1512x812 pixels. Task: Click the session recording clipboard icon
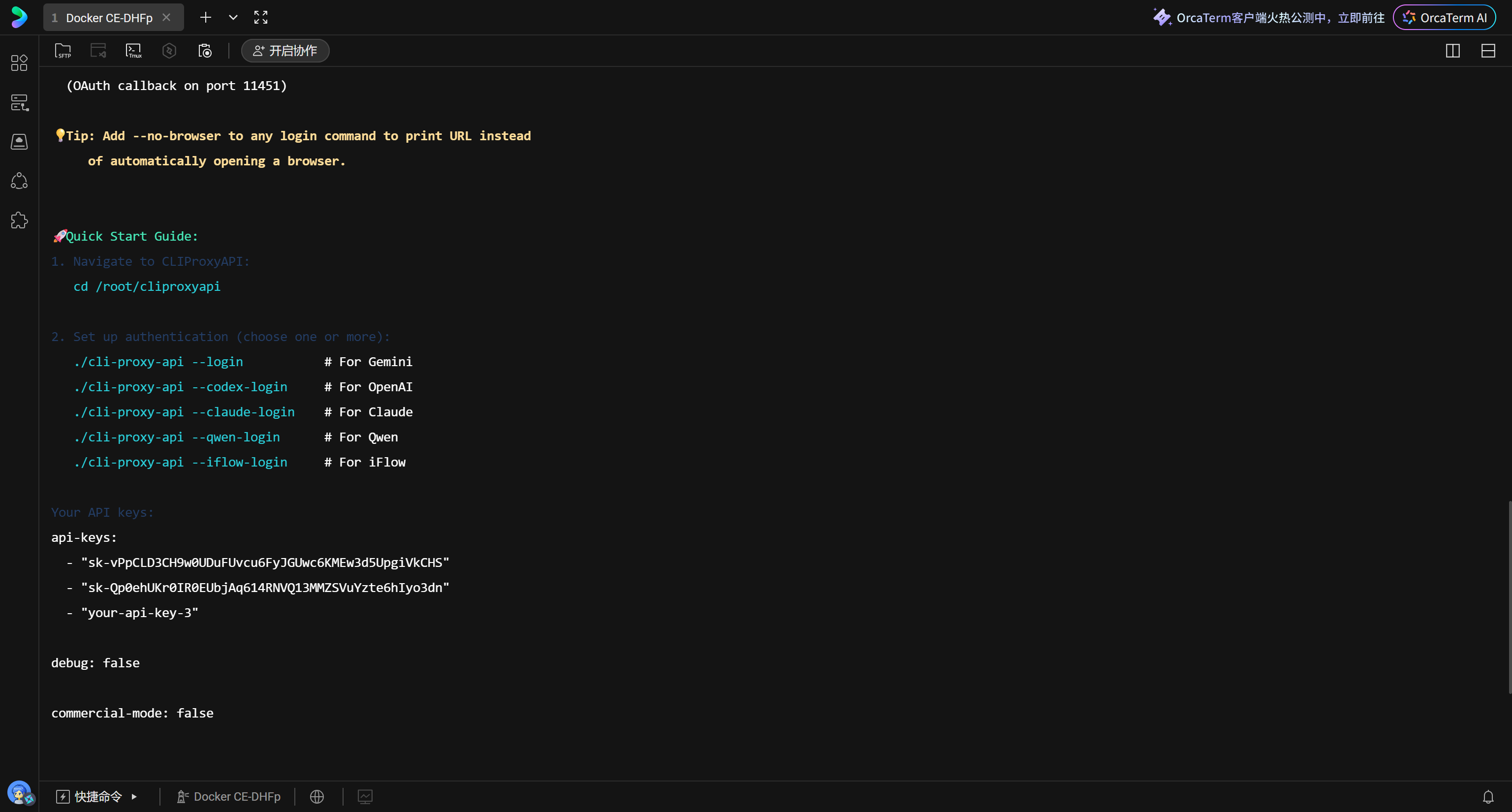tap(205, 51)
